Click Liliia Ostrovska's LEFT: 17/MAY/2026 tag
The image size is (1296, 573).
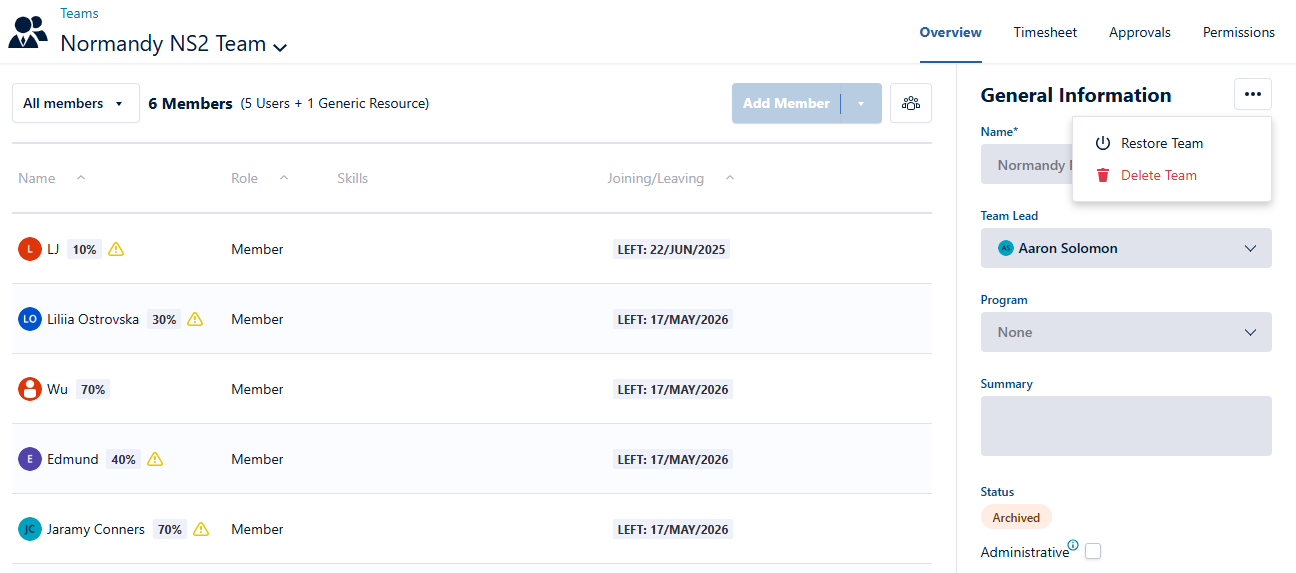pos(673,319)
